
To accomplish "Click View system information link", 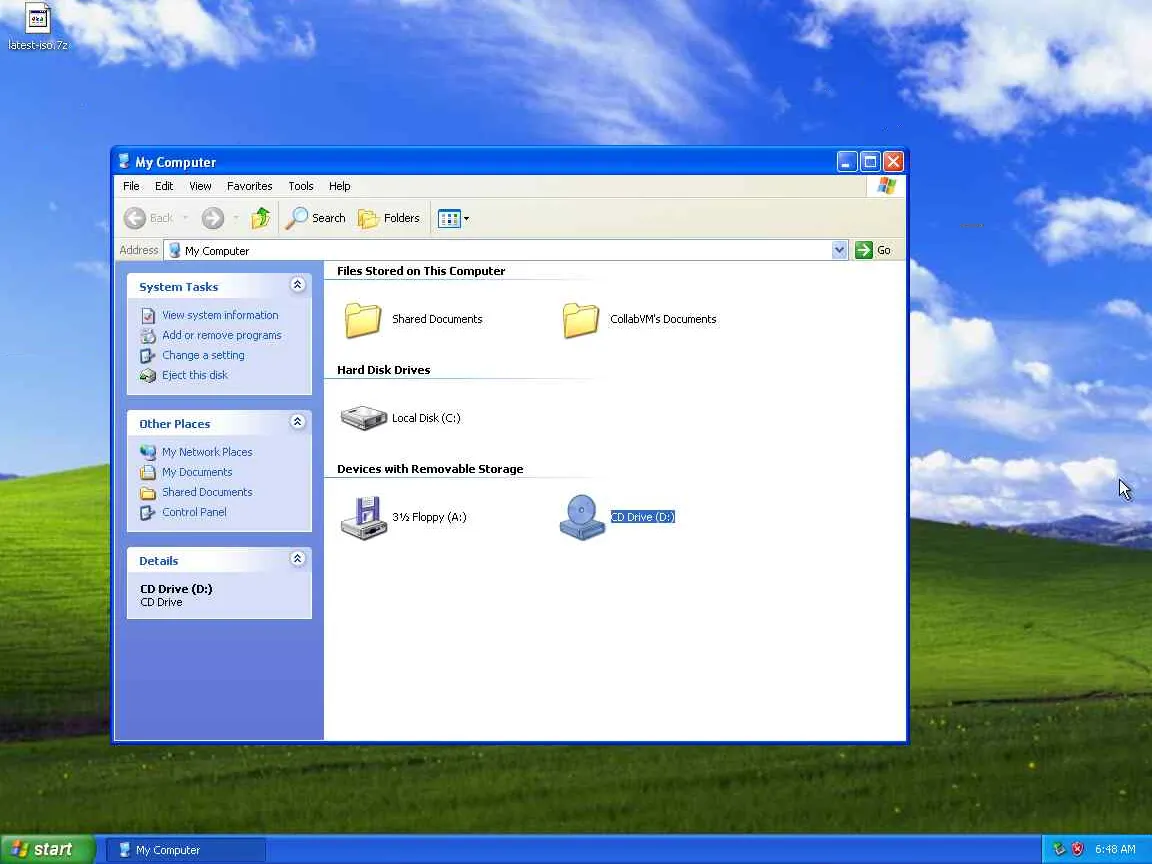I will 220,315.
